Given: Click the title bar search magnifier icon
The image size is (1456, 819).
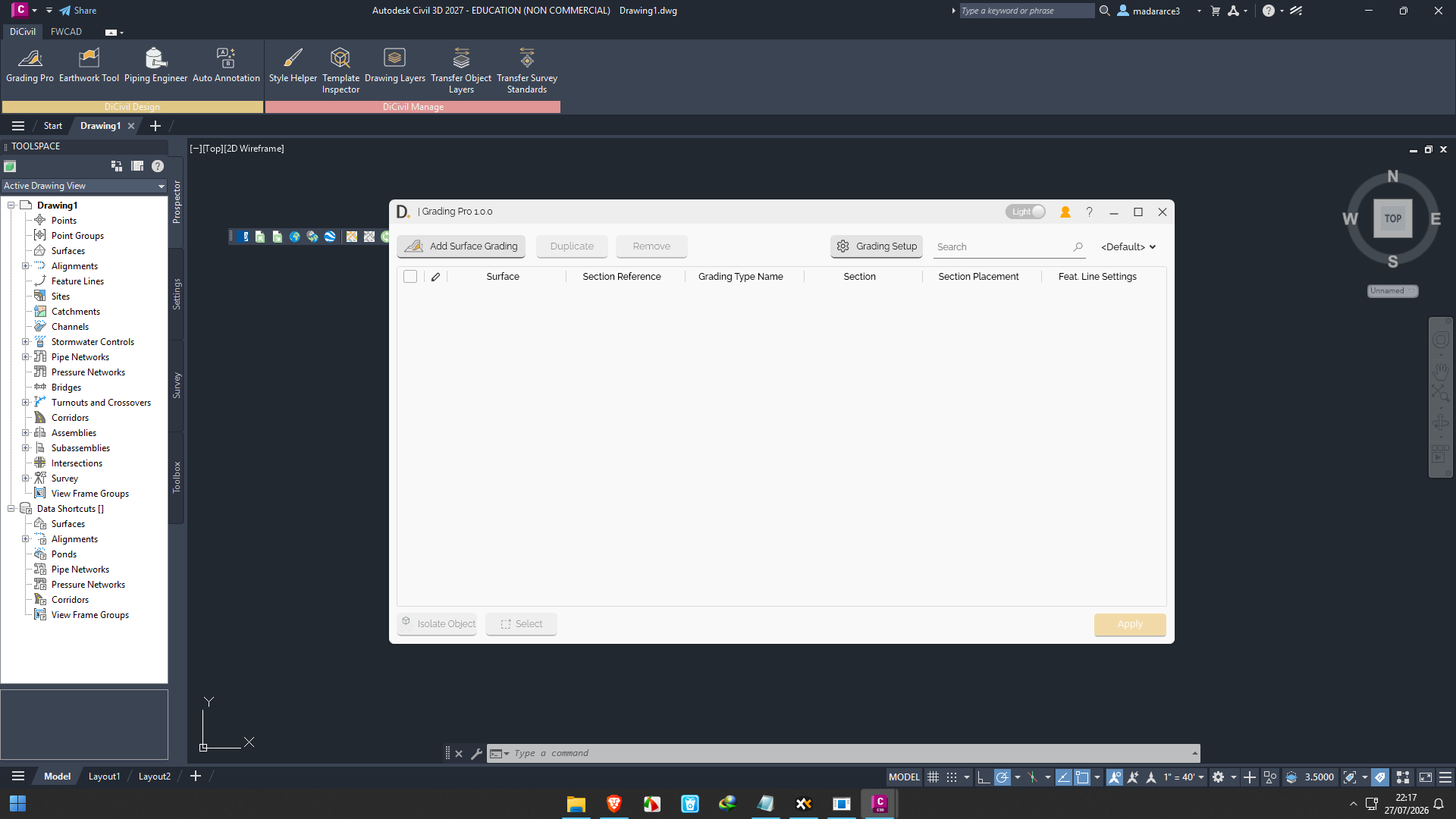Looking at the screenshot, I should 1105,11.
